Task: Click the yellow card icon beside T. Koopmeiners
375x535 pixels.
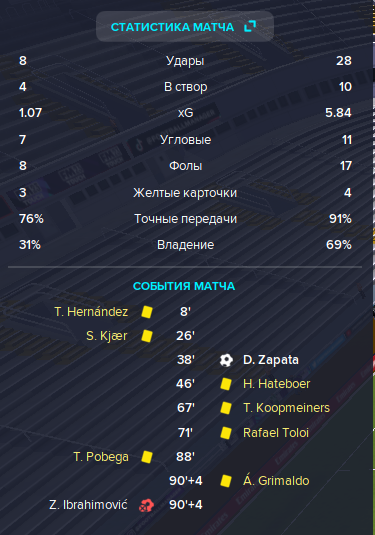Action: [x=226, y=408]
